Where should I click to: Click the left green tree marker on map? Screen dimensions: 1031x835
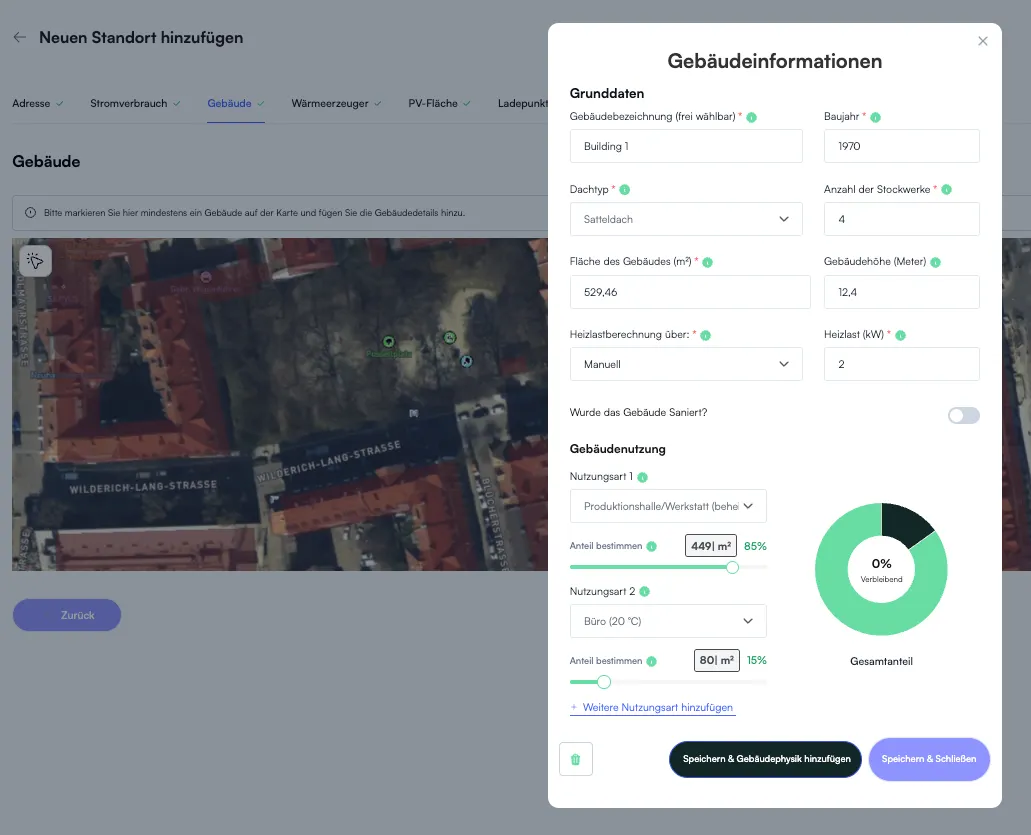[x=389, y=341]
